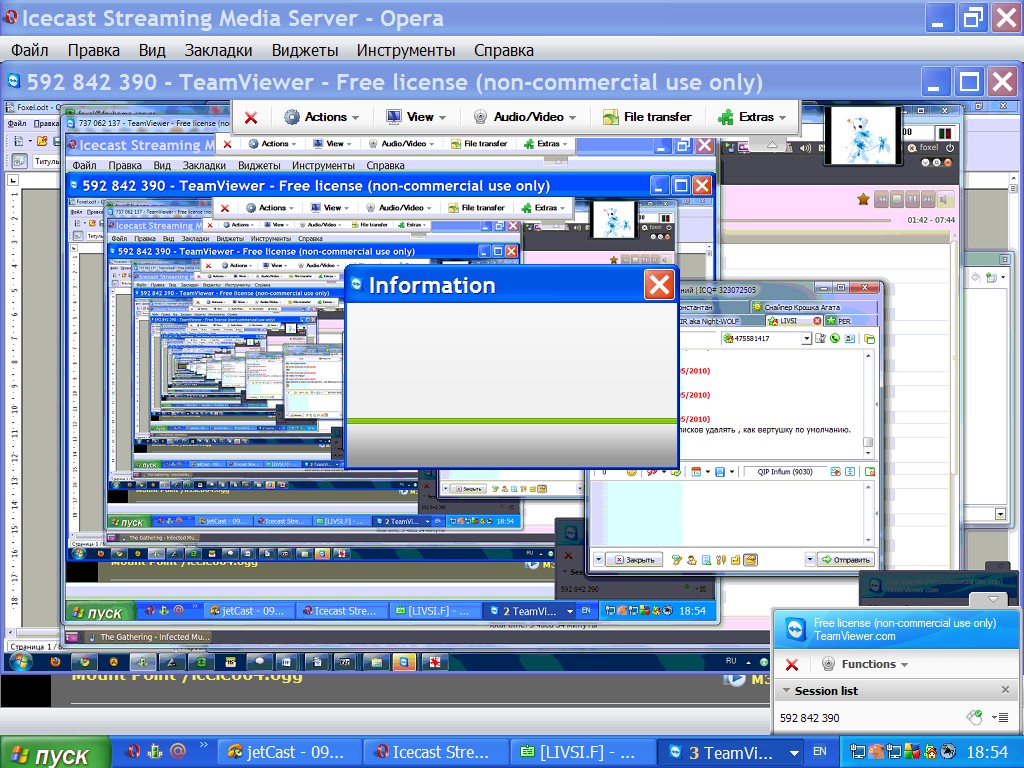
Task: Click the stop button in the player
Action: (897, 199)
